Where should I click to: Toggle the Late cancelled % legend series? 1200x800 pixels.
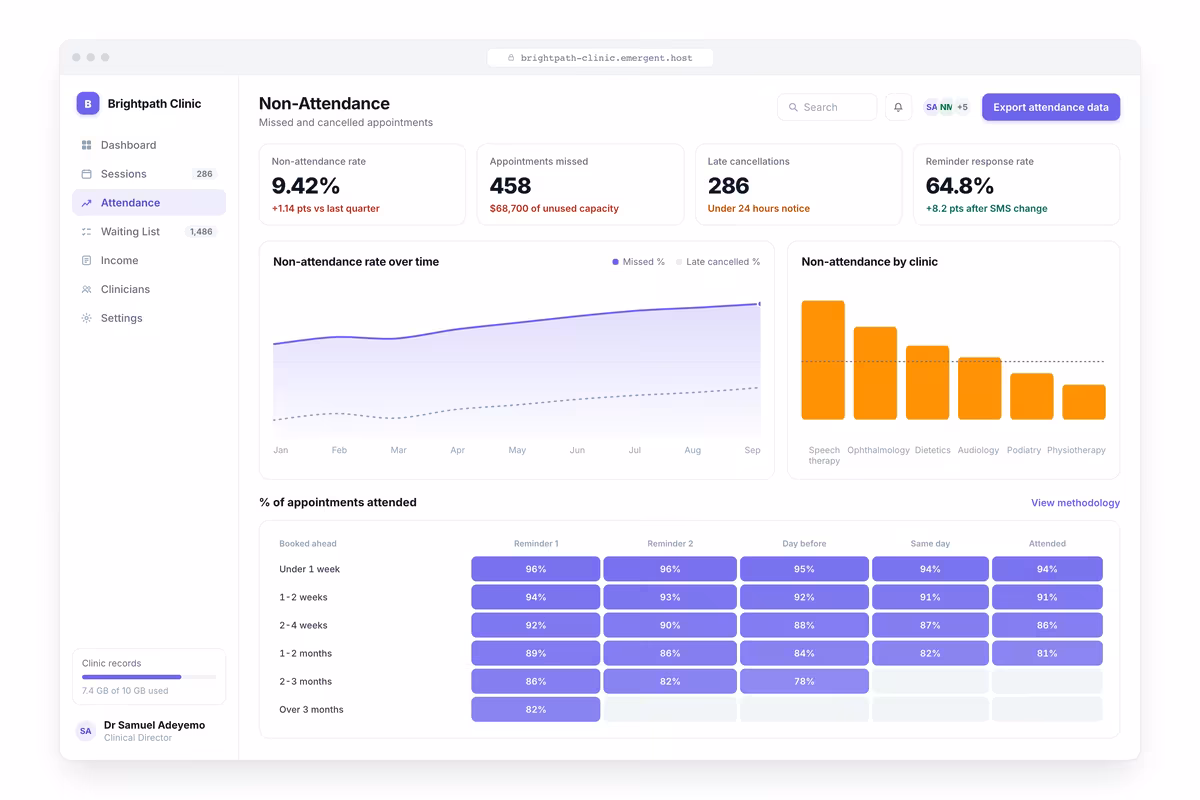tap(718, 262)
